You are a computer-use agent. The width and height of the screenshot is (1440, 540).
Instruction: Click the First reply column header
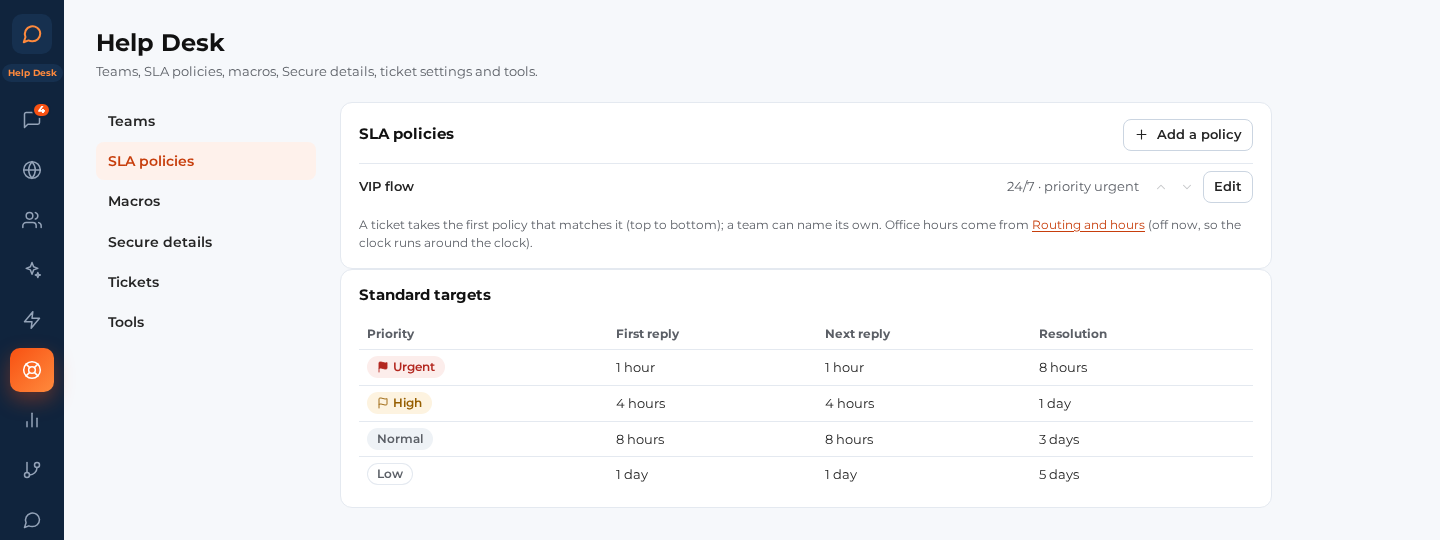(647, 334)
